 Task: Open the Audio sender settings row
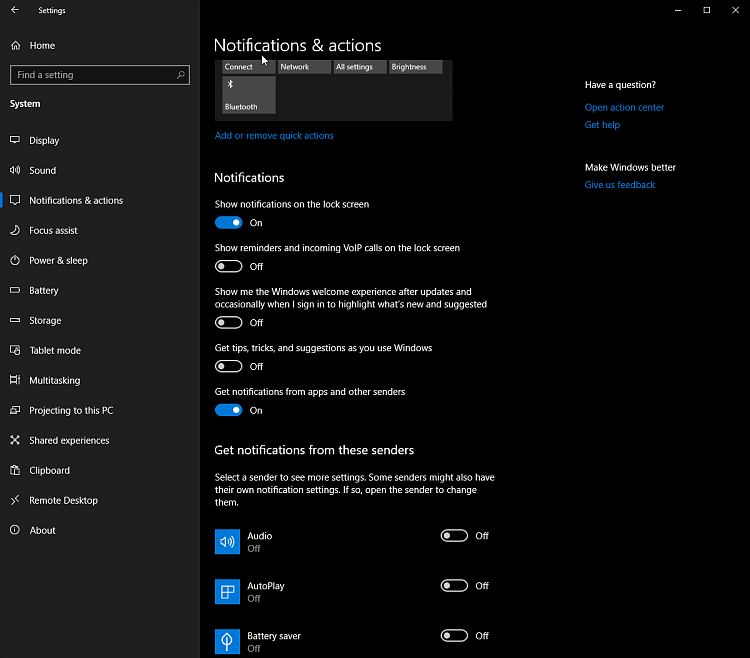tap(355, 541)
